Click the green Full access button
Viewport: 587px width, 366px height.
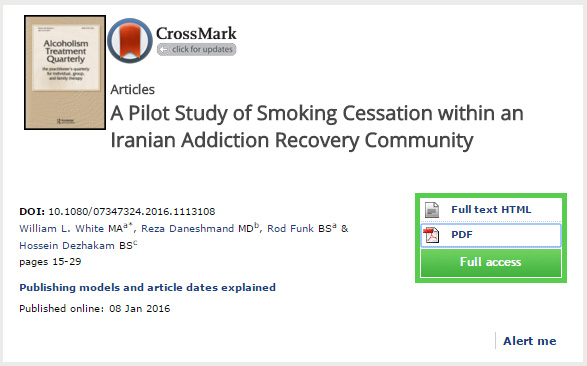click(x=491, y=262)
